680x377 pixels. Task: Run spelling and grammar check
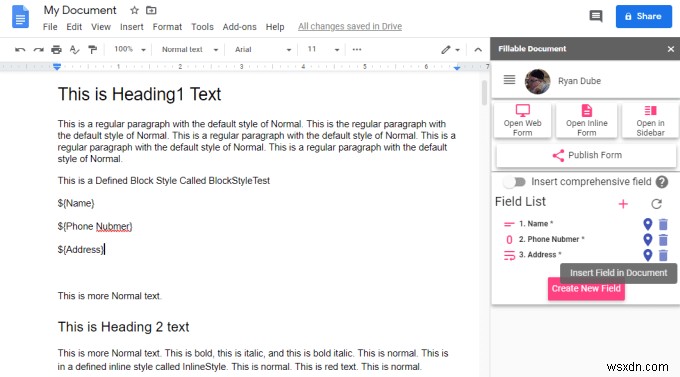(x=75, y=50)
